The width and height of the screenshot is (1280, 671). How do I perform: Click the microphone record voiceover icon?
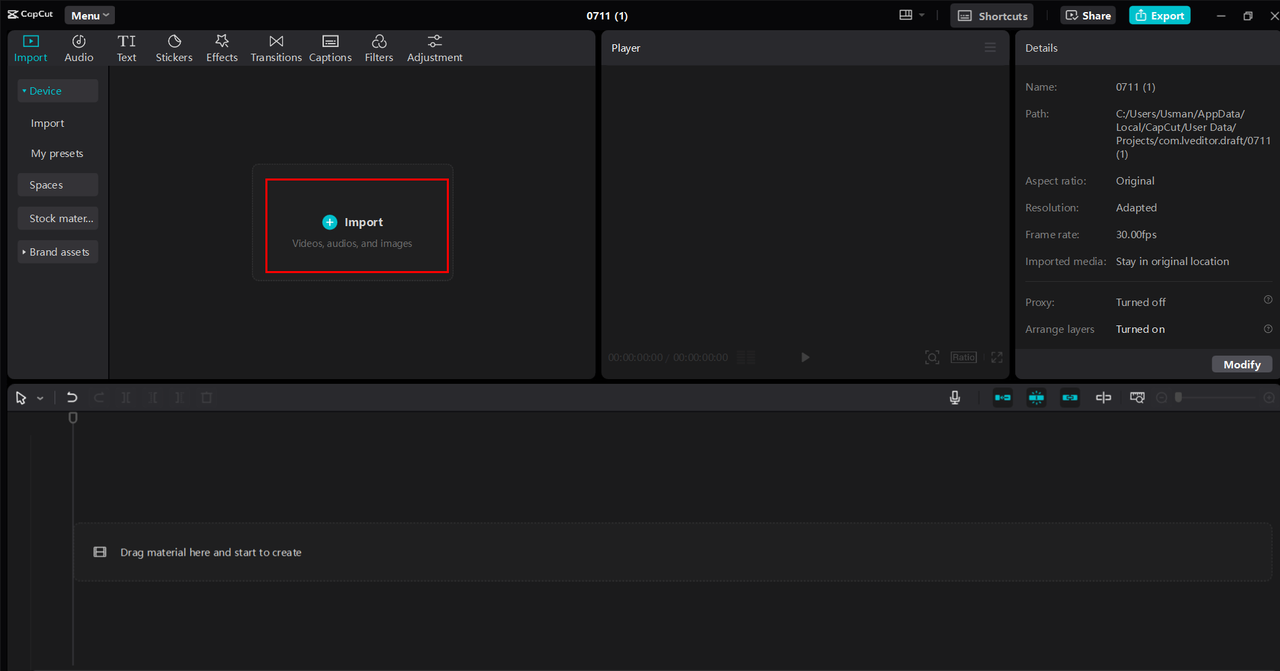(955, 397)
